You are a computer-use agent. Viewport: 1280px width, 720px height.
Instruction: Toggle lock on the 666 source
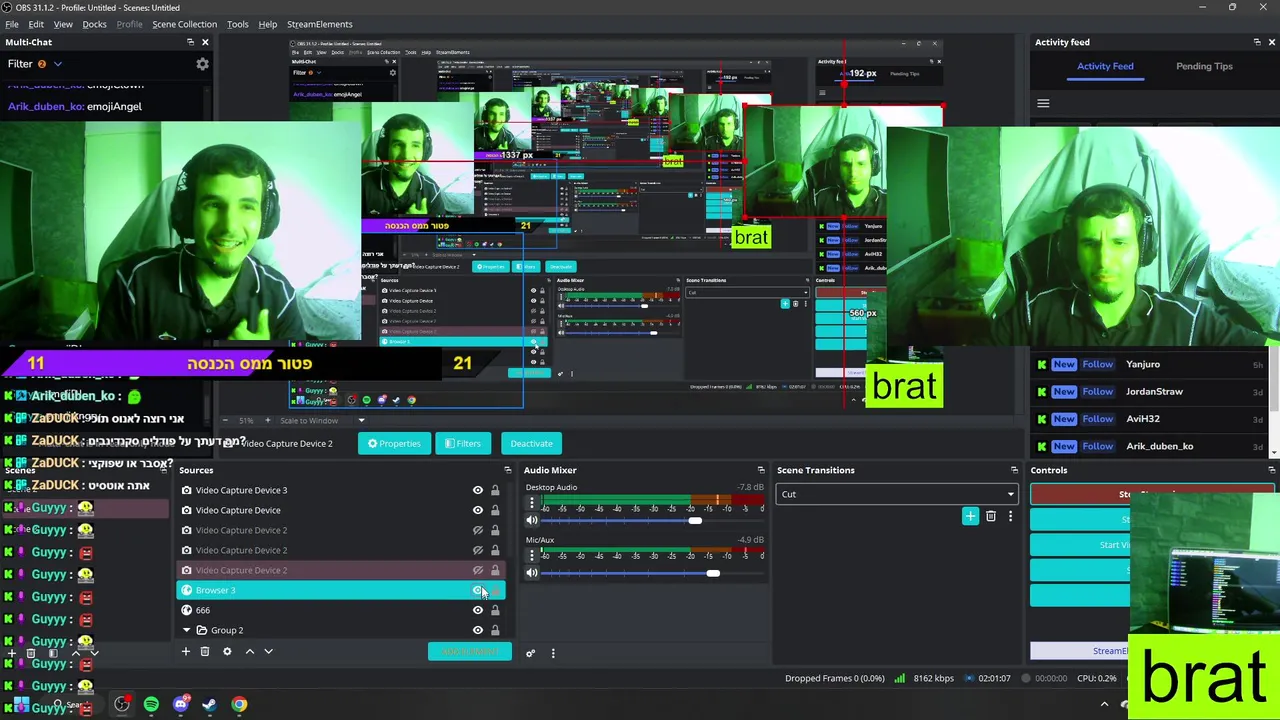495,610
